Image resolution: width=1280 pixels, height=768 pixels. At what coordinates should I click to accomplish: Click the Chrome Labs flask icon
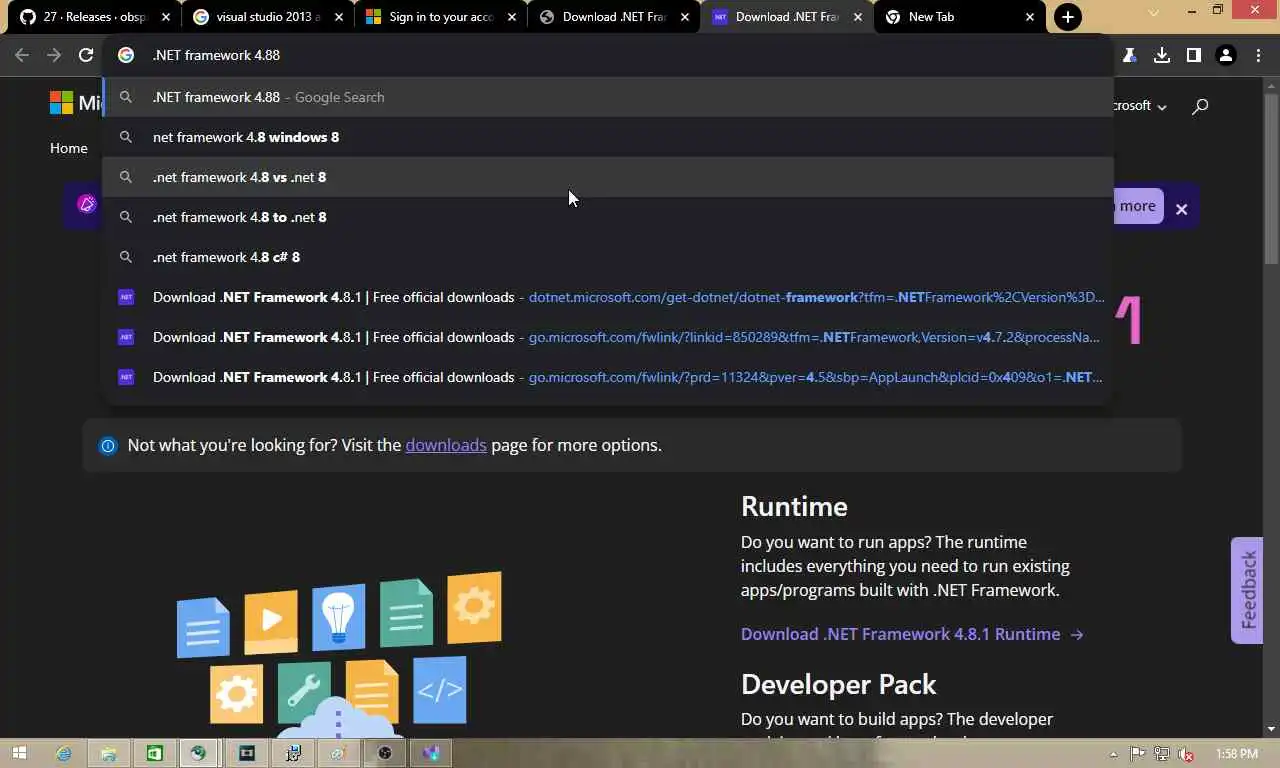(1130, 56)
